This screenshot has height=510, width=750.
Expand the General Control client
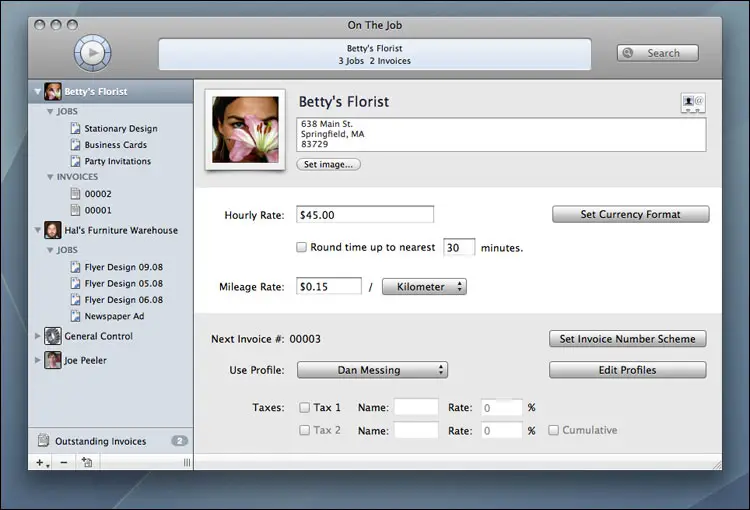[37, 336]
